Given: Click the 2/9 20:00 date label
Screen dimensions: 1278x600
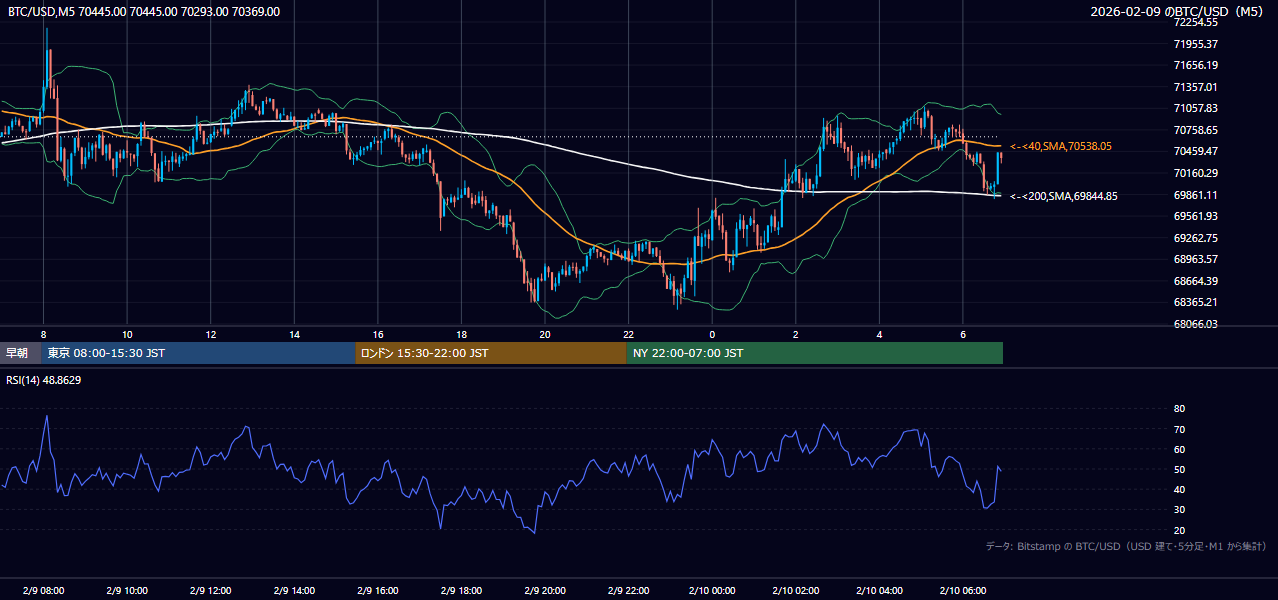Looking at the screenshot, I should tap(545, 590).
